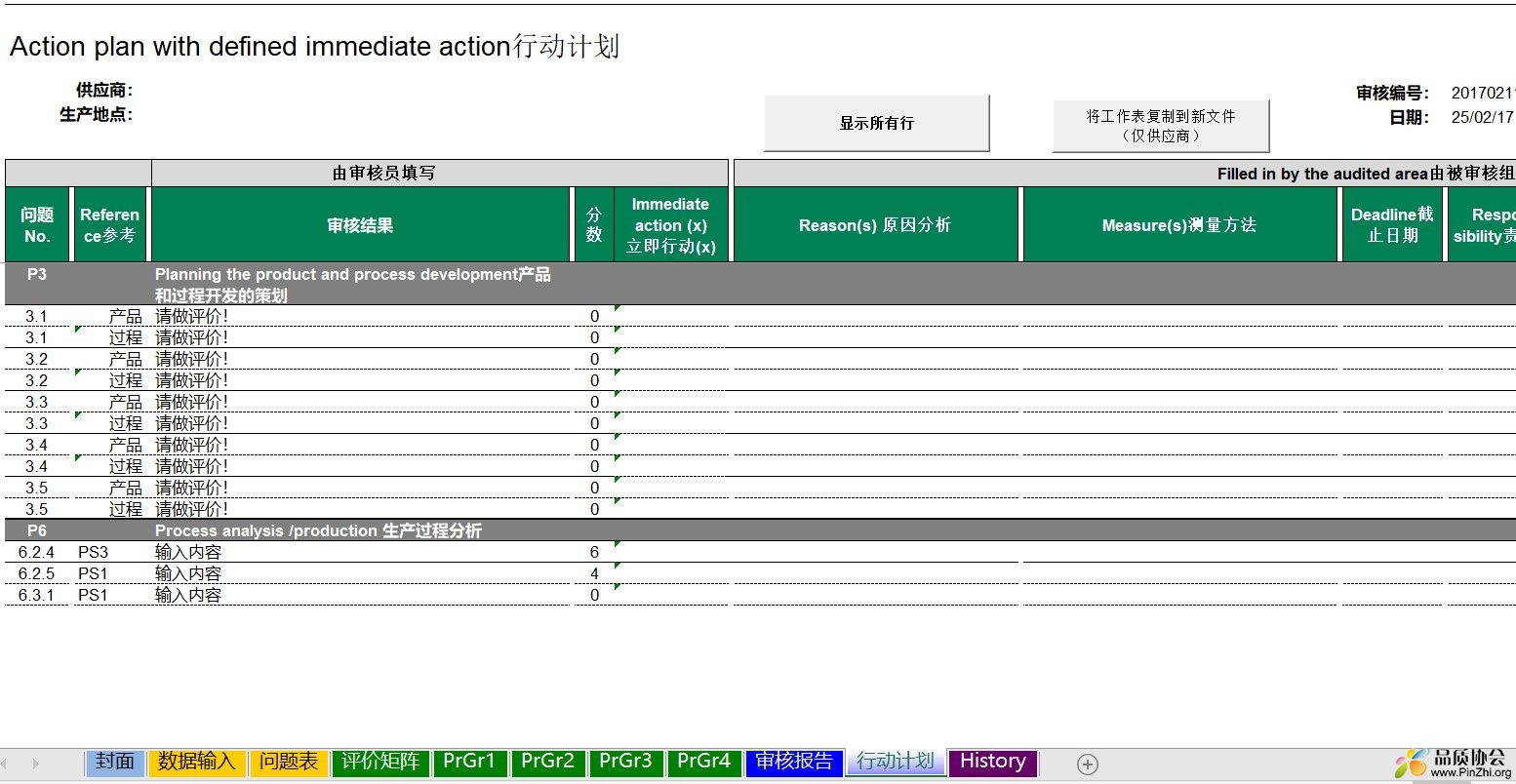
Task: Go to next sheet tab arrow
Action: [x=36, y=764]
